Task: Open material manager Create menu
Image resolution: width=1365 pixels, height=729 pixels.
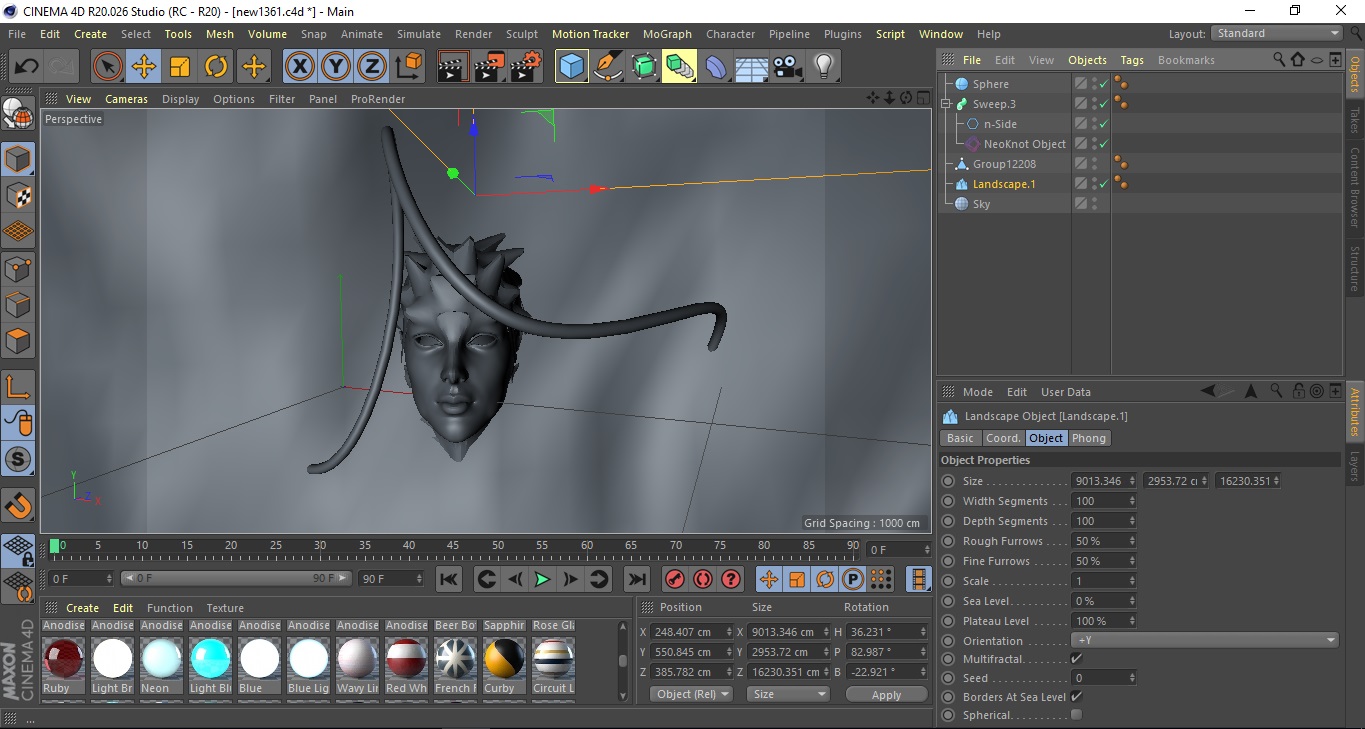Action: click(82, 608)
